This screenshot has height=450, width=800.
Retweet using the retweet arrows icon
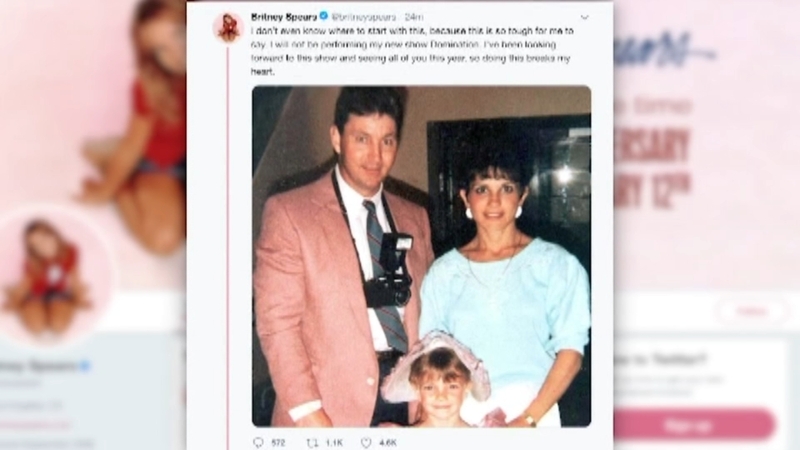click(x=312, y=443)
